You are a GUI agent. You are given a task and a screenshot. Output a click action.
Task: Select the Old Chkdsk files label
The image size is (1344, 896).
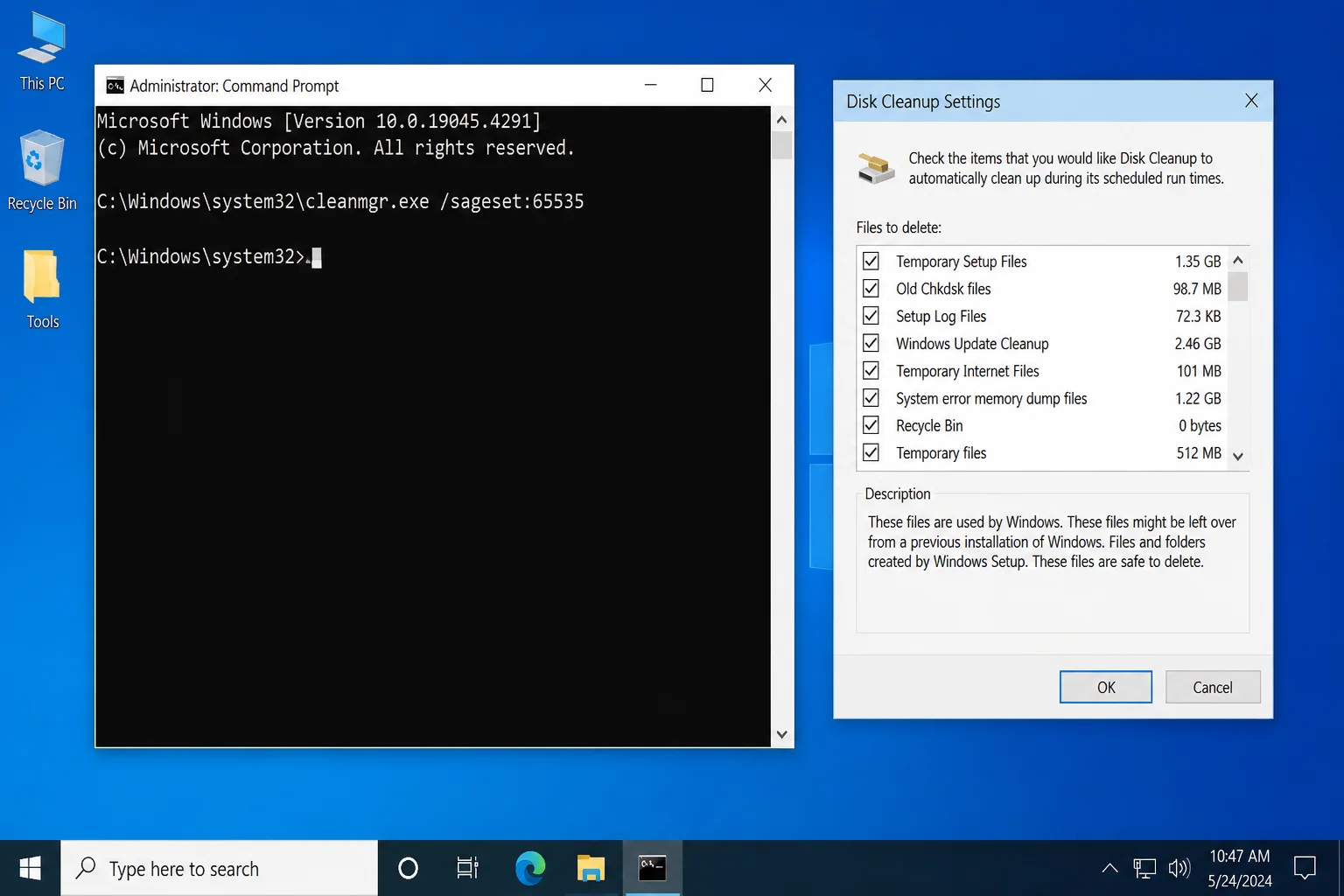pos(943,289)
